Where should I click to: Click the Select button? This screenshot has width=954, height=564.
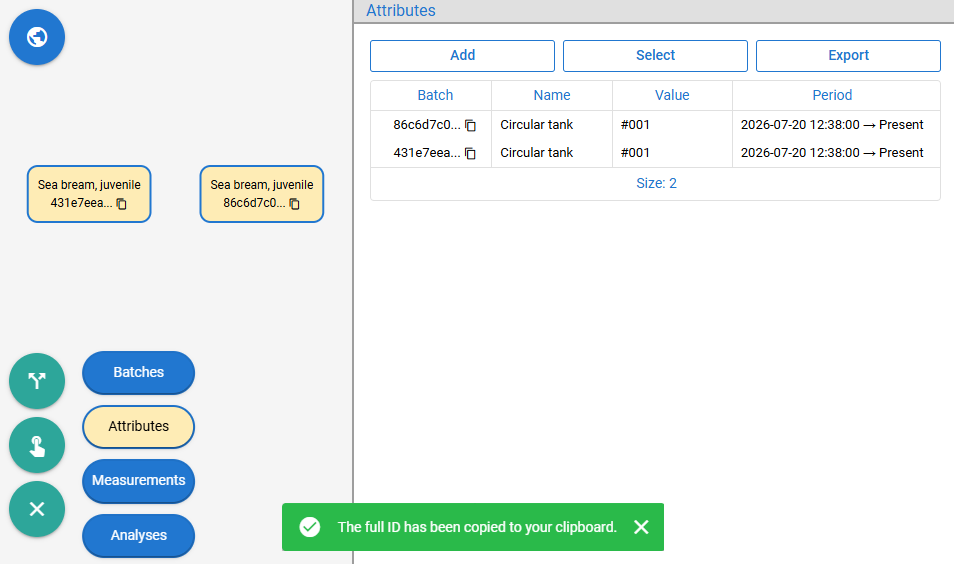click(x=655, y=55)
